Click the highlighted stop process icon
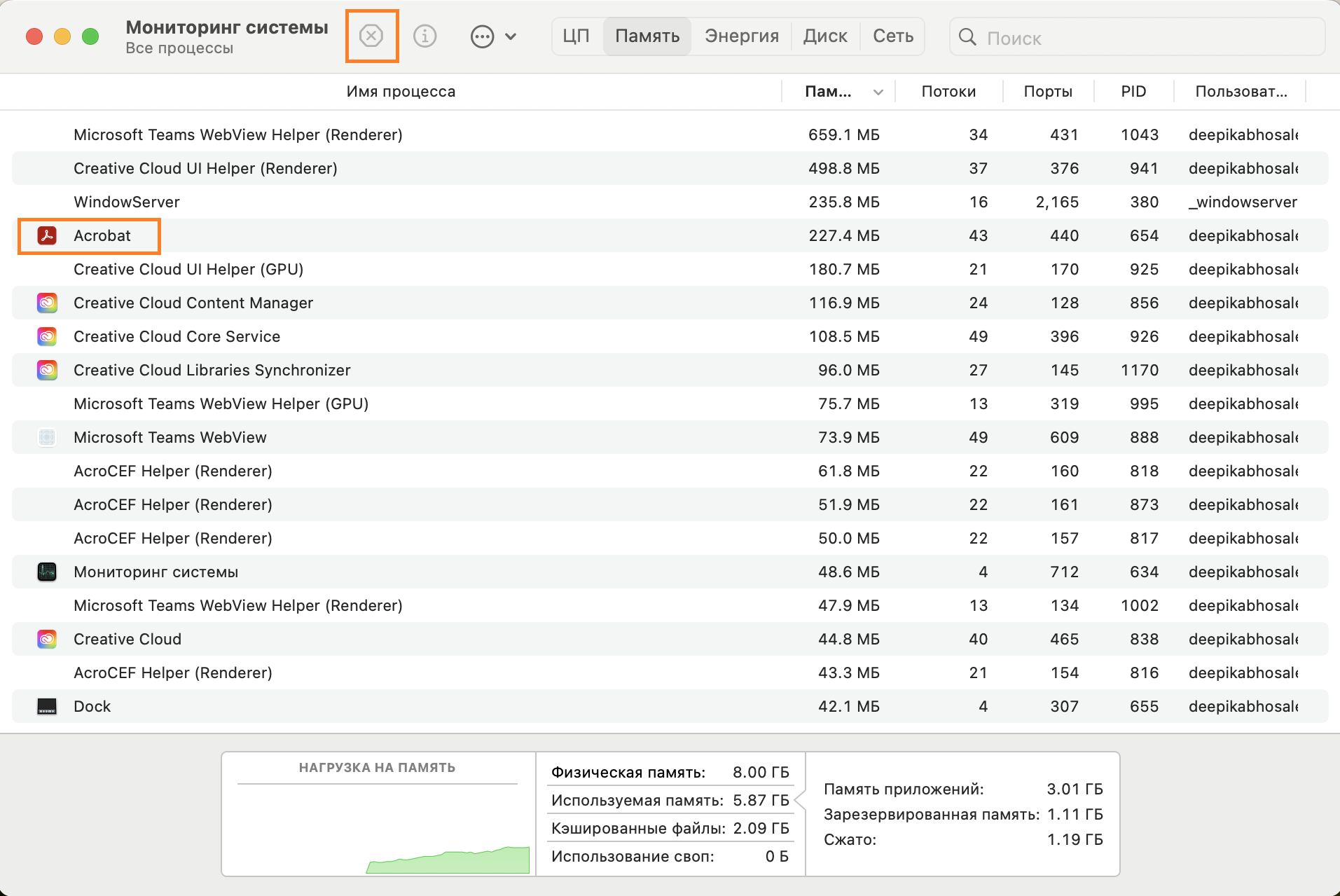1340x896 pixels. (x=372, y=36)
